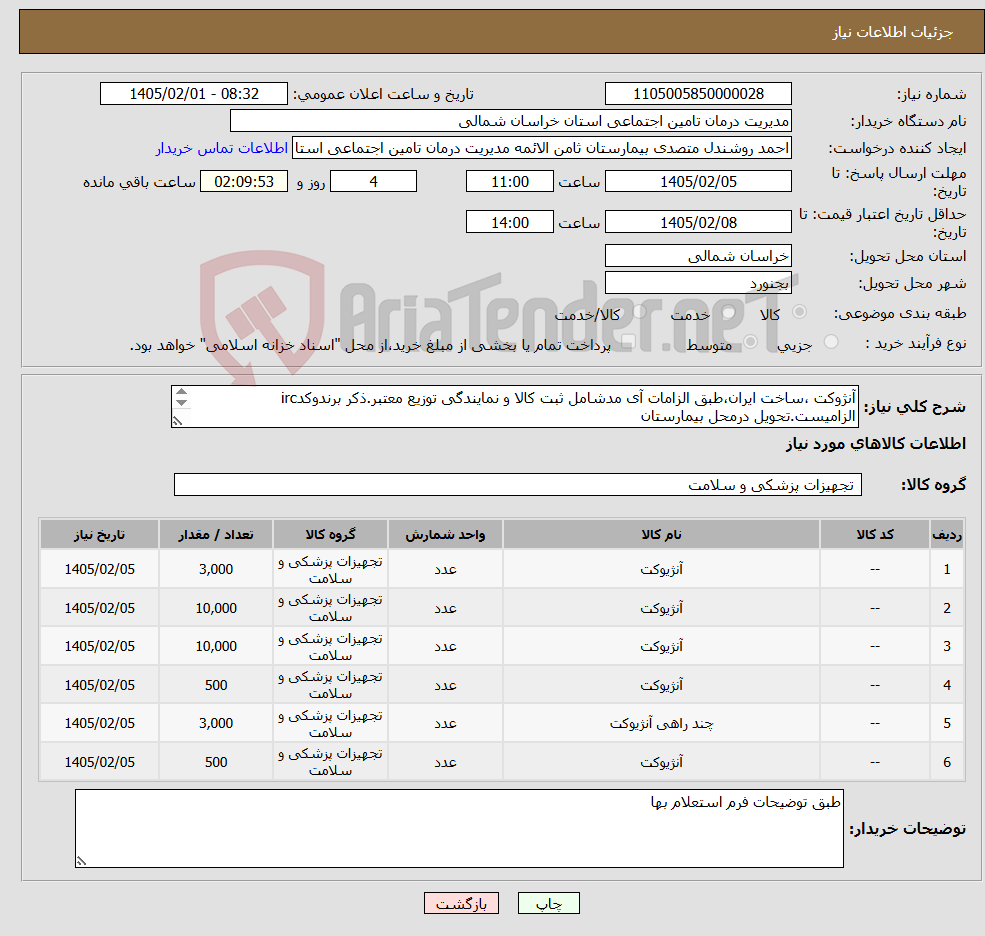Click quantity 500 in row 6

[x=215, y=762]
